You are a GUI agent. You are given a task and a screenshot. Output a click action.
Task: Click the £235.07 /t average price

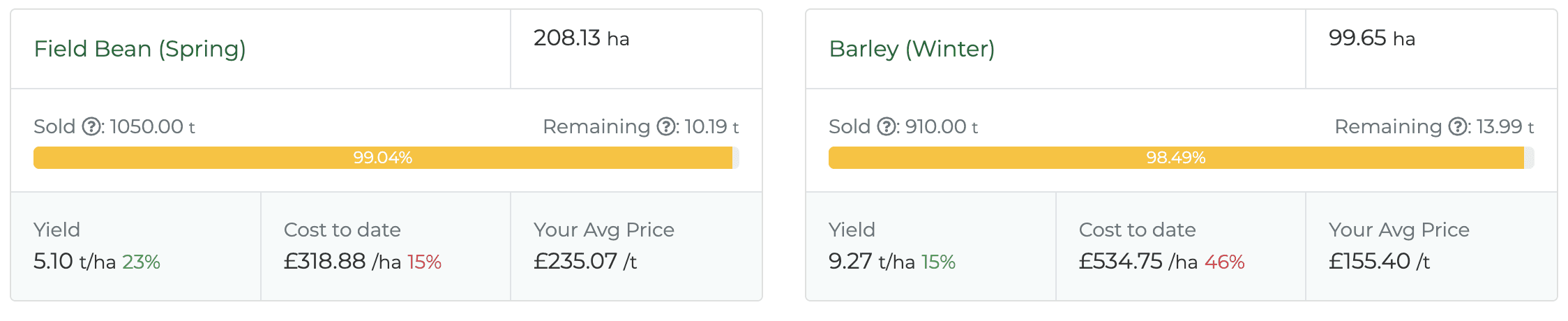coord(585,262)
